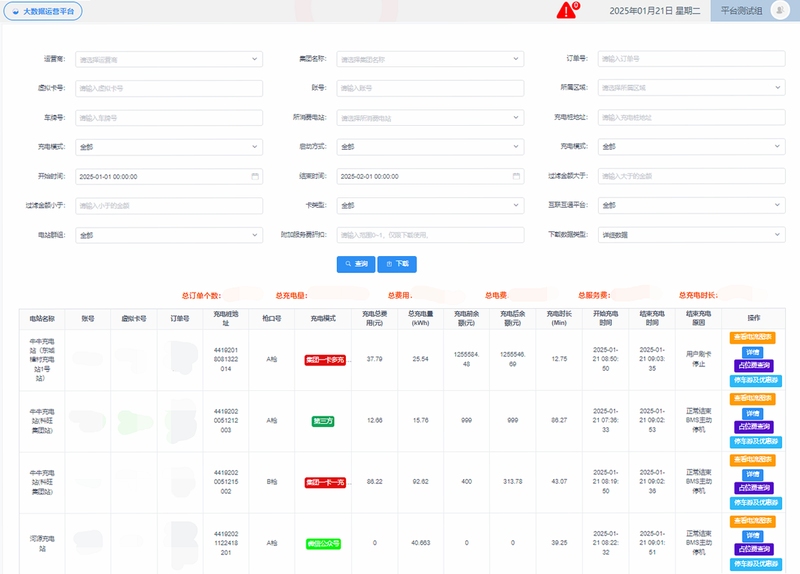The height and width of the screenshot is (574, 800).
Task: Click 停车券及优惠券 in the 集团一卡一充 row
Action: point(756,503)
